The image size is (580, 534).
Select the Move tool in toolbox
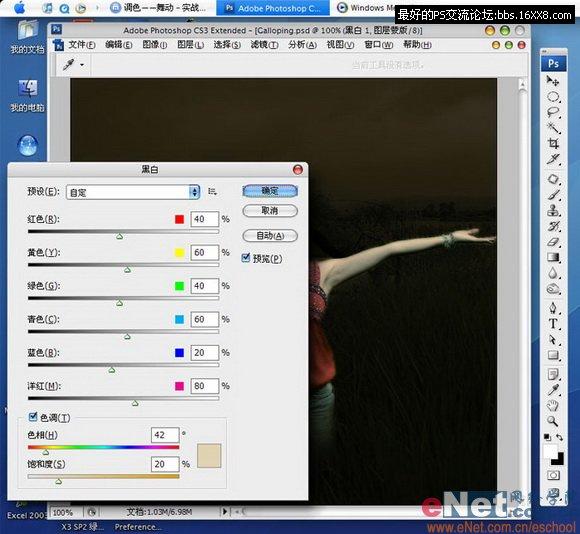click(x=553, y=81)
